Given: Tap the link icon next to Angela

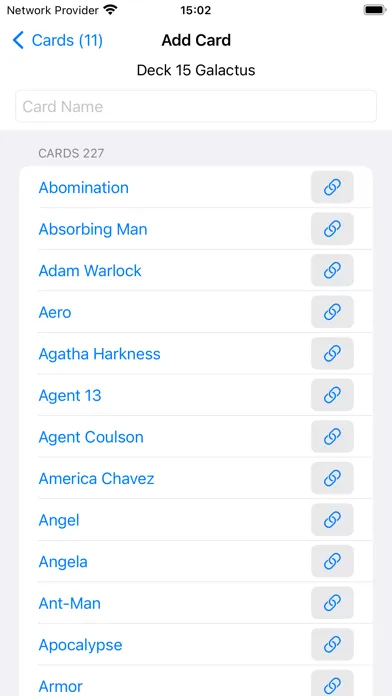Looking at the screenshot, I should 332,562.
